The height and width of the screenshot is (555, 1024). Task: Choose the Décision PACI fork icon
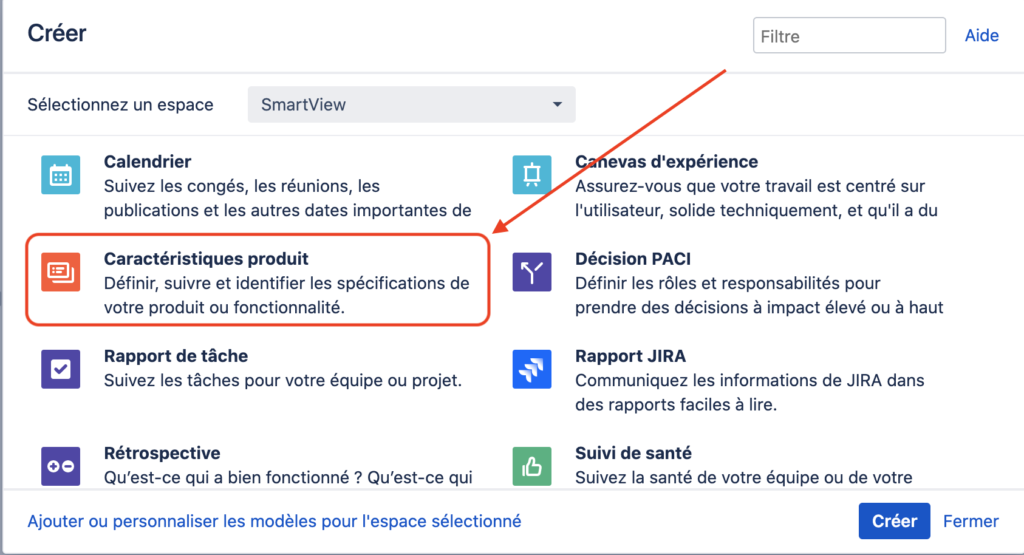pos(532,271)
